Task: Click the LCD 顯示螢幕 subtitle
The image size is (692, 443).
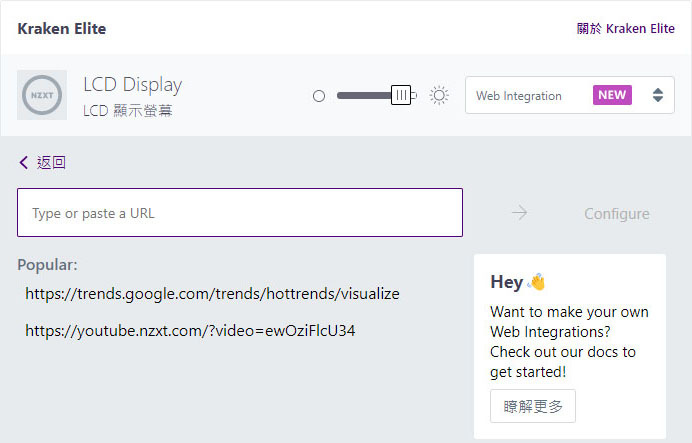Action: coord(128,110)
